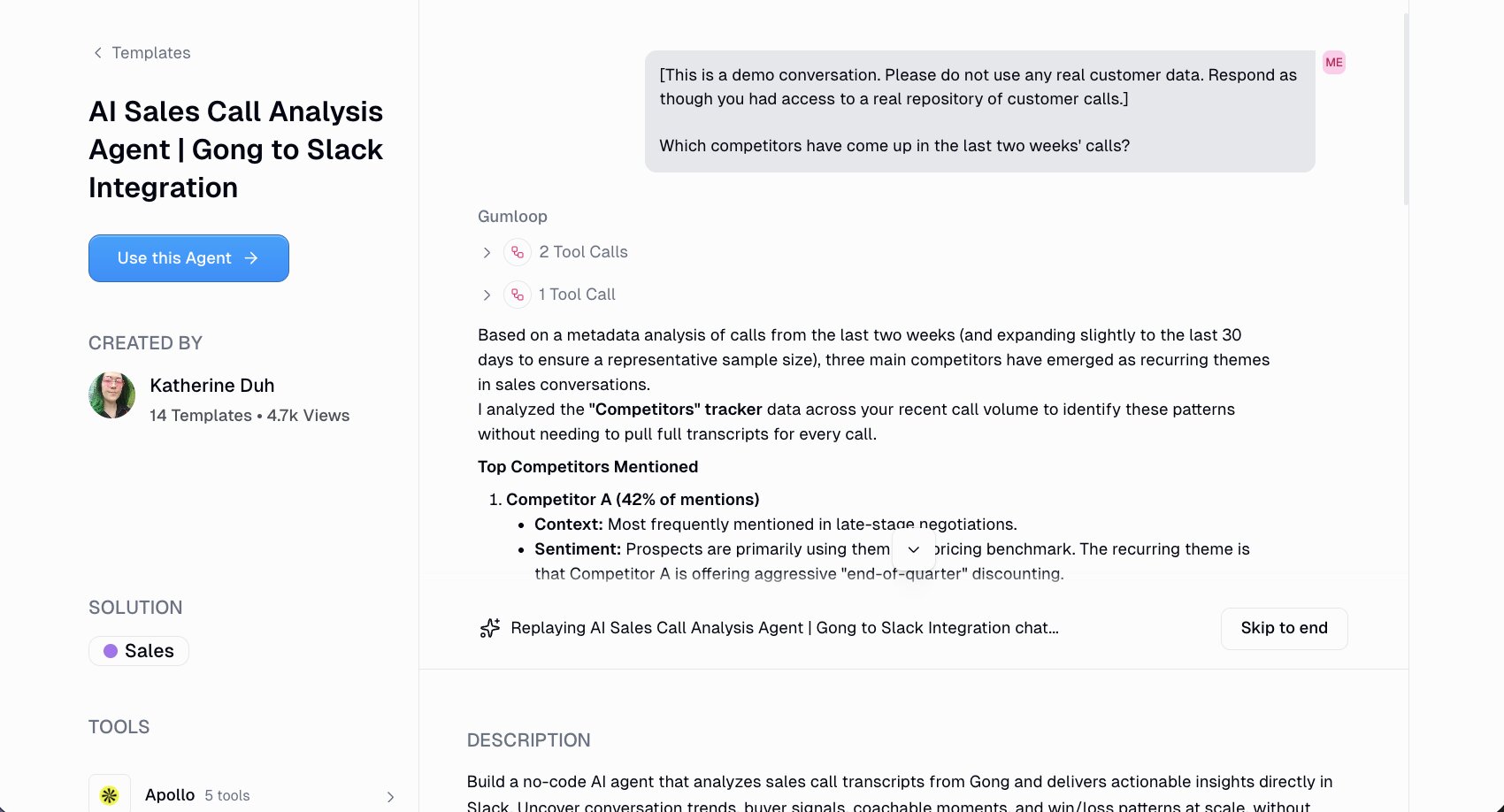Expand the "2 Tool Calls" section
1504x812 pixels.
[x=487, y=252]
